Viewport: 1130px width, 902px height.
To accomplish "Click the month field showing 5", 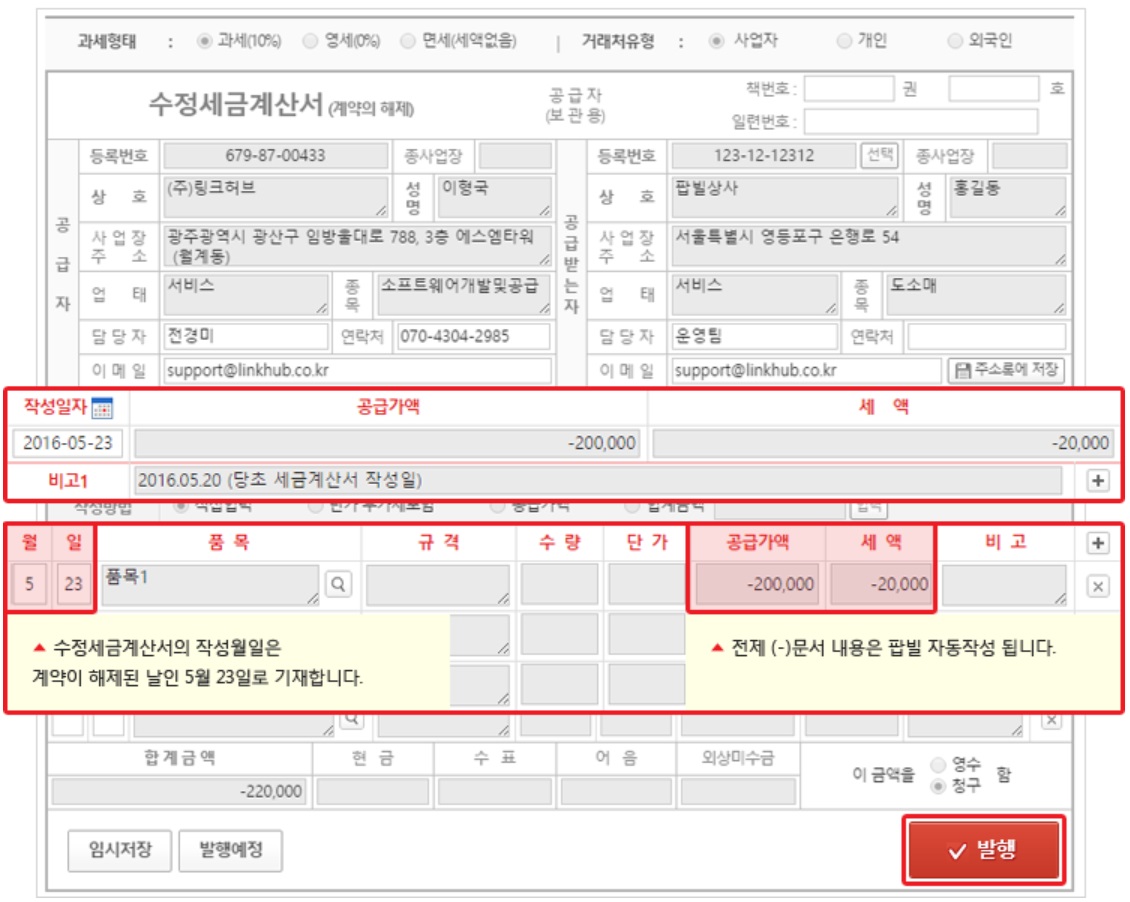I will 30,584.
